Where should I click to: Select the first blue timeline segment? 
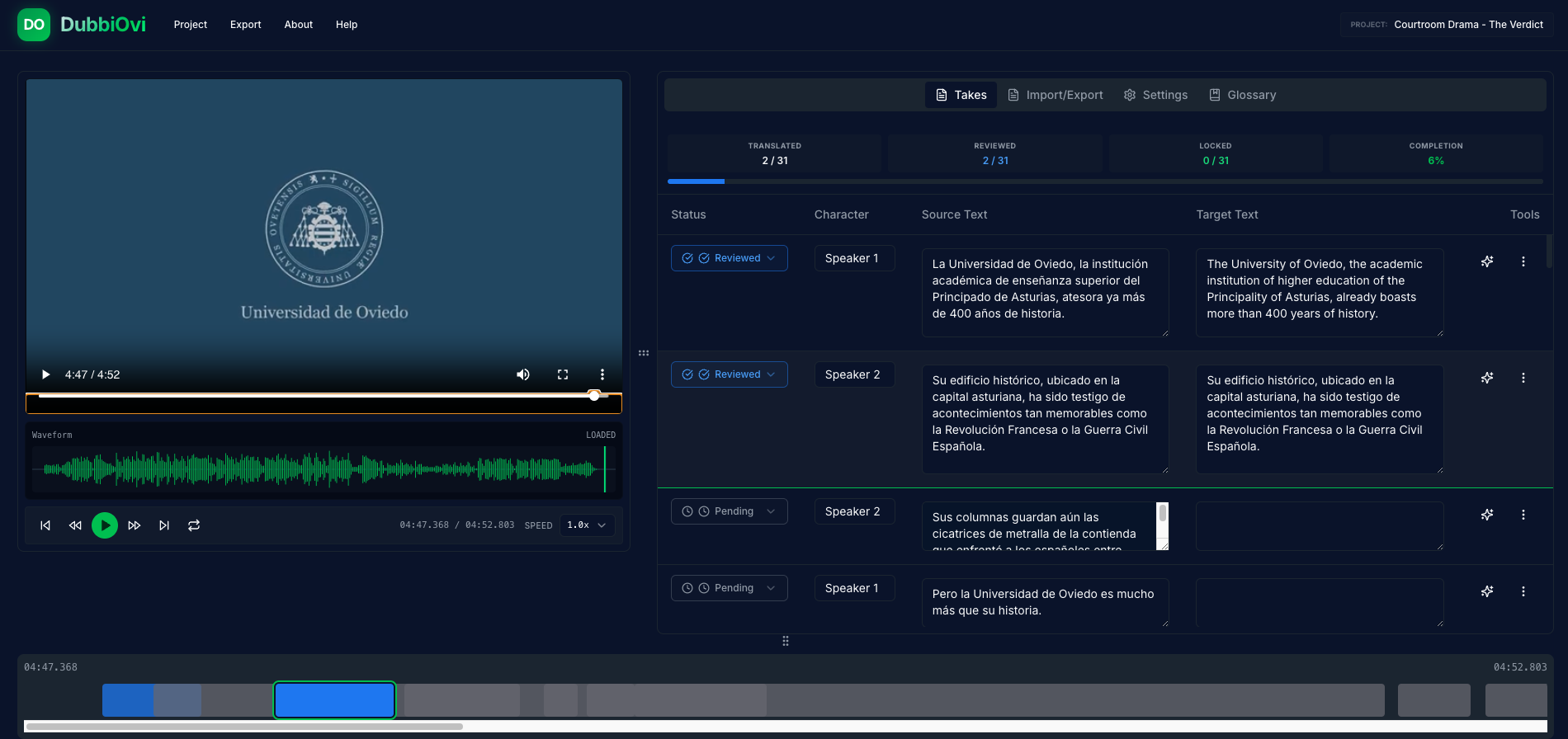coord(127,700)
